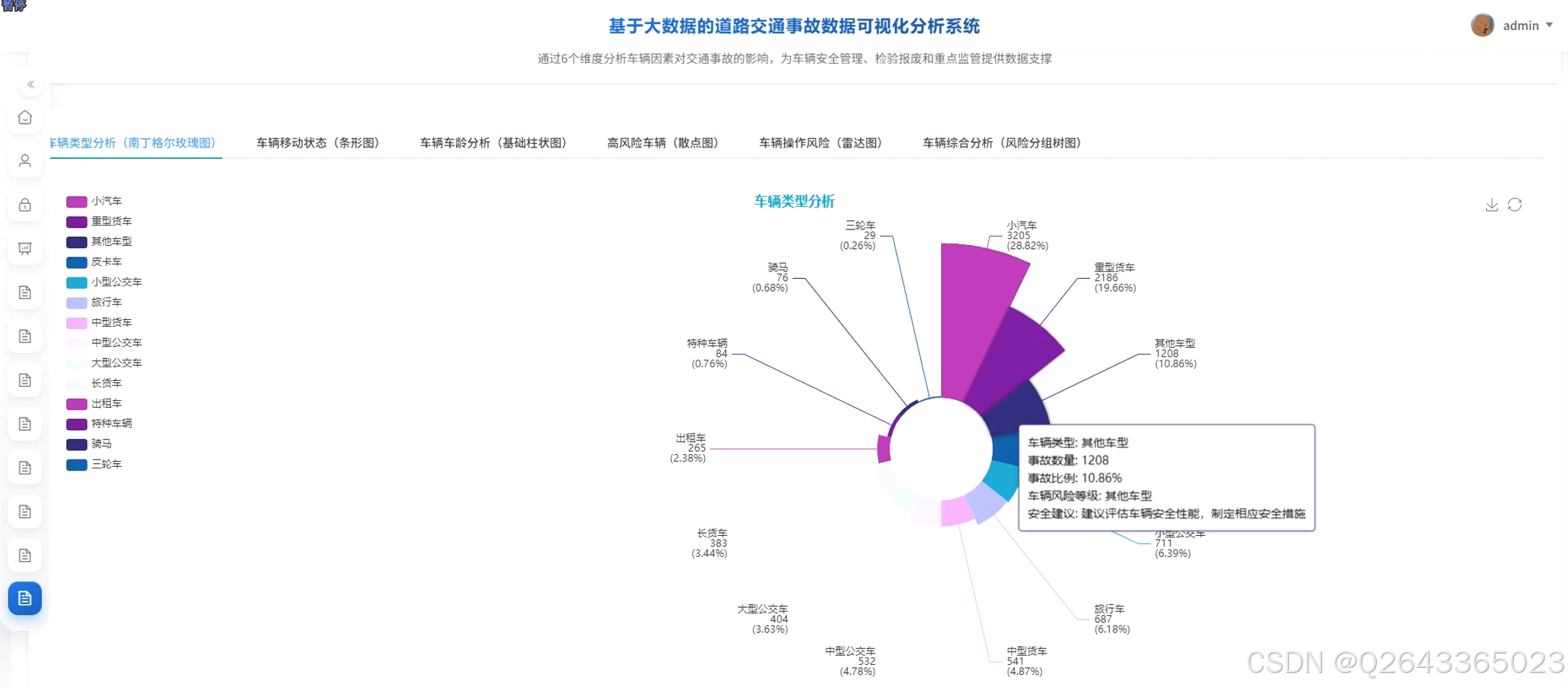This screenshot has width=1568, height=688.
Task: Click the lock icon in sidebar
Action: 25,204
